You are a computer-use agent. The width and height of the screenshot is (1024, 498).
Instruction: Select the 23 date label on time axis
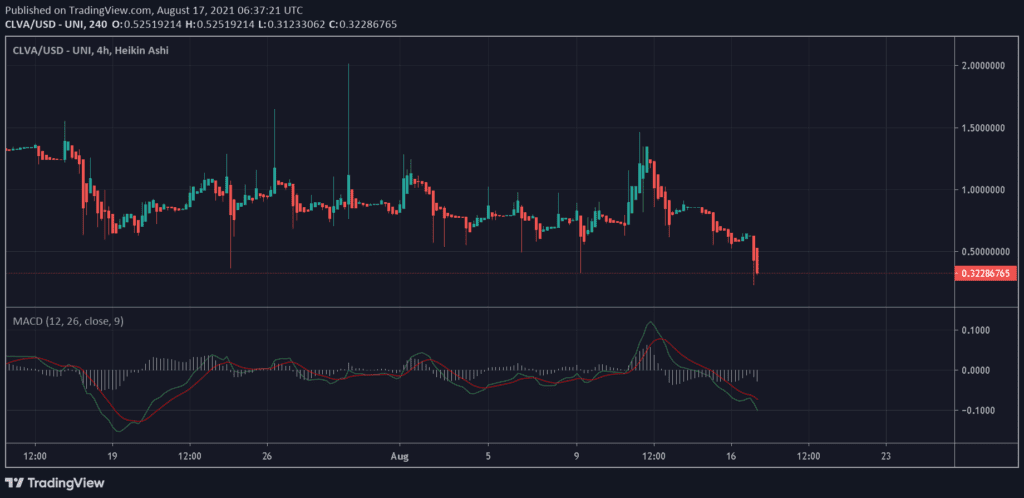tap(886, 454)
